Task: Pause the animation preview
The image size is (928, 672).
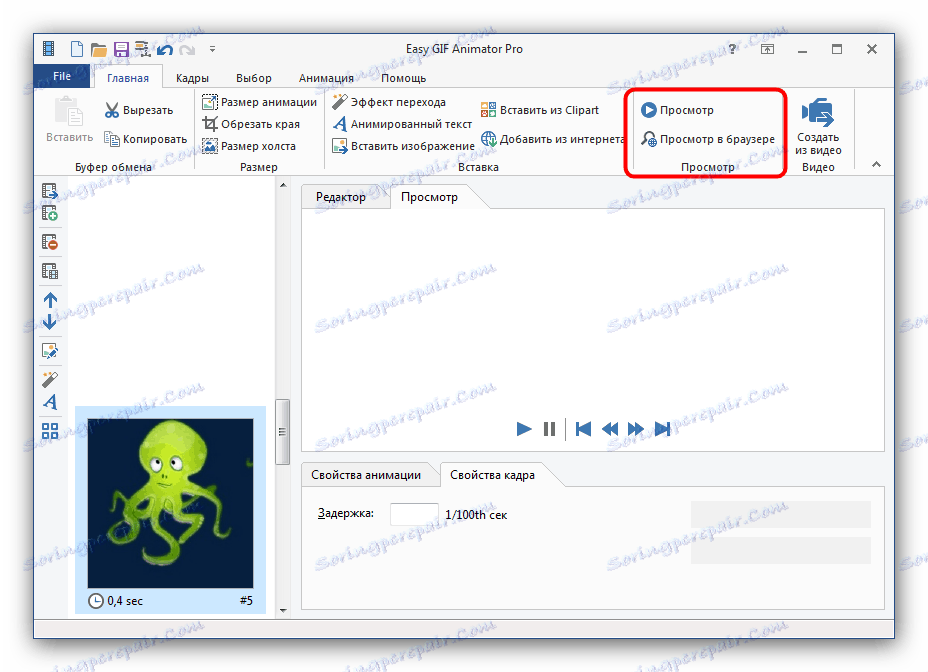Action: pos(550,429)
